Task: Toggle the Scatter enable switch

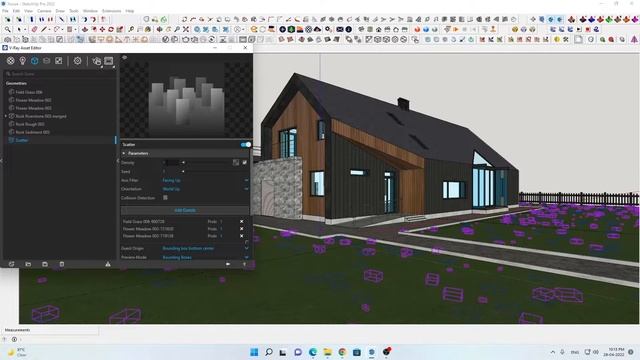Action: click(245, 144)
